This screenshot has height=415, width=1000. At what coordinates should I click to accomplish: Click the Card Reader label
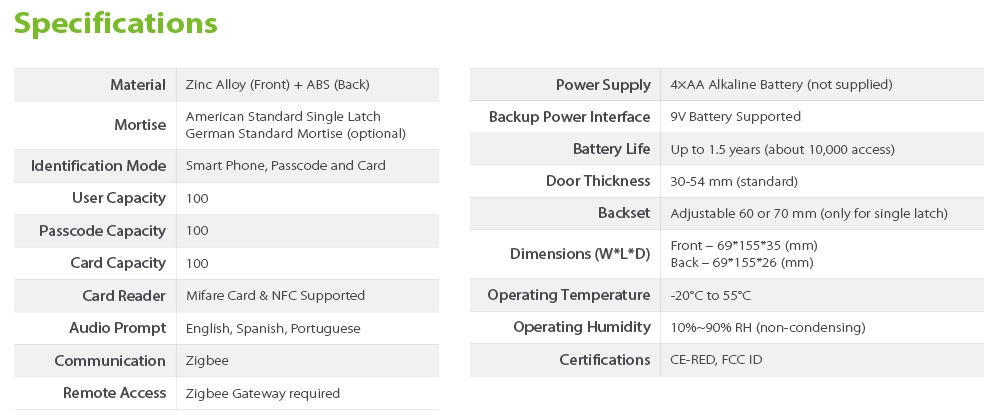[124, 296]
